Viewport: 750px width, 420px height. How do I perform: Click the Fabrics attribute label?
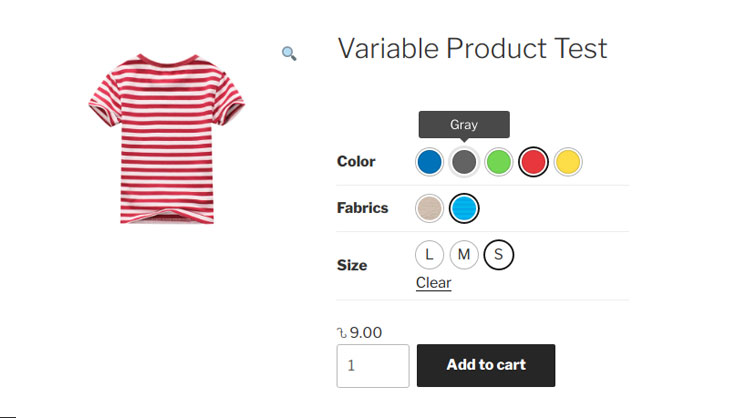click(x=362, y=209)
